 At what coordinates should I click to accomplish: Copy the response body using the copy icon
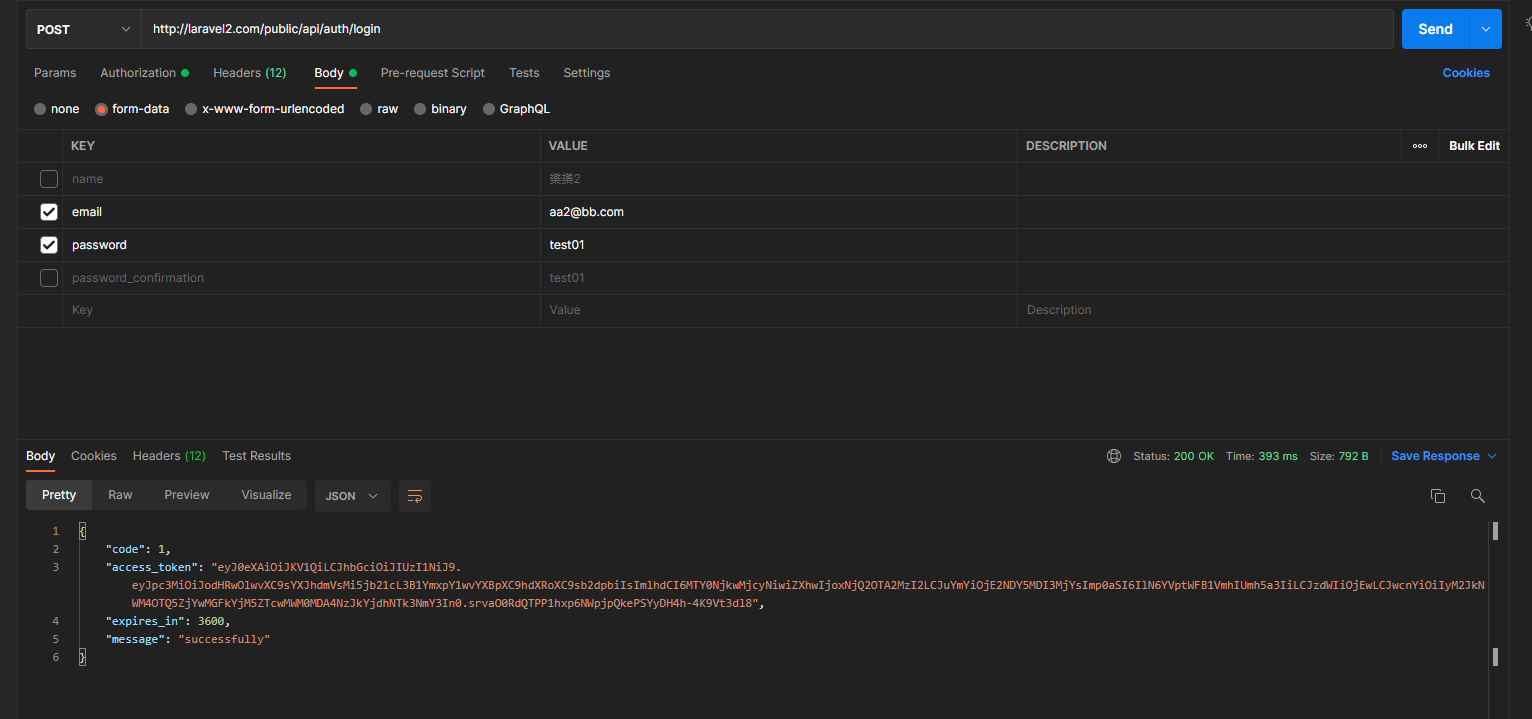point(1438,495)
